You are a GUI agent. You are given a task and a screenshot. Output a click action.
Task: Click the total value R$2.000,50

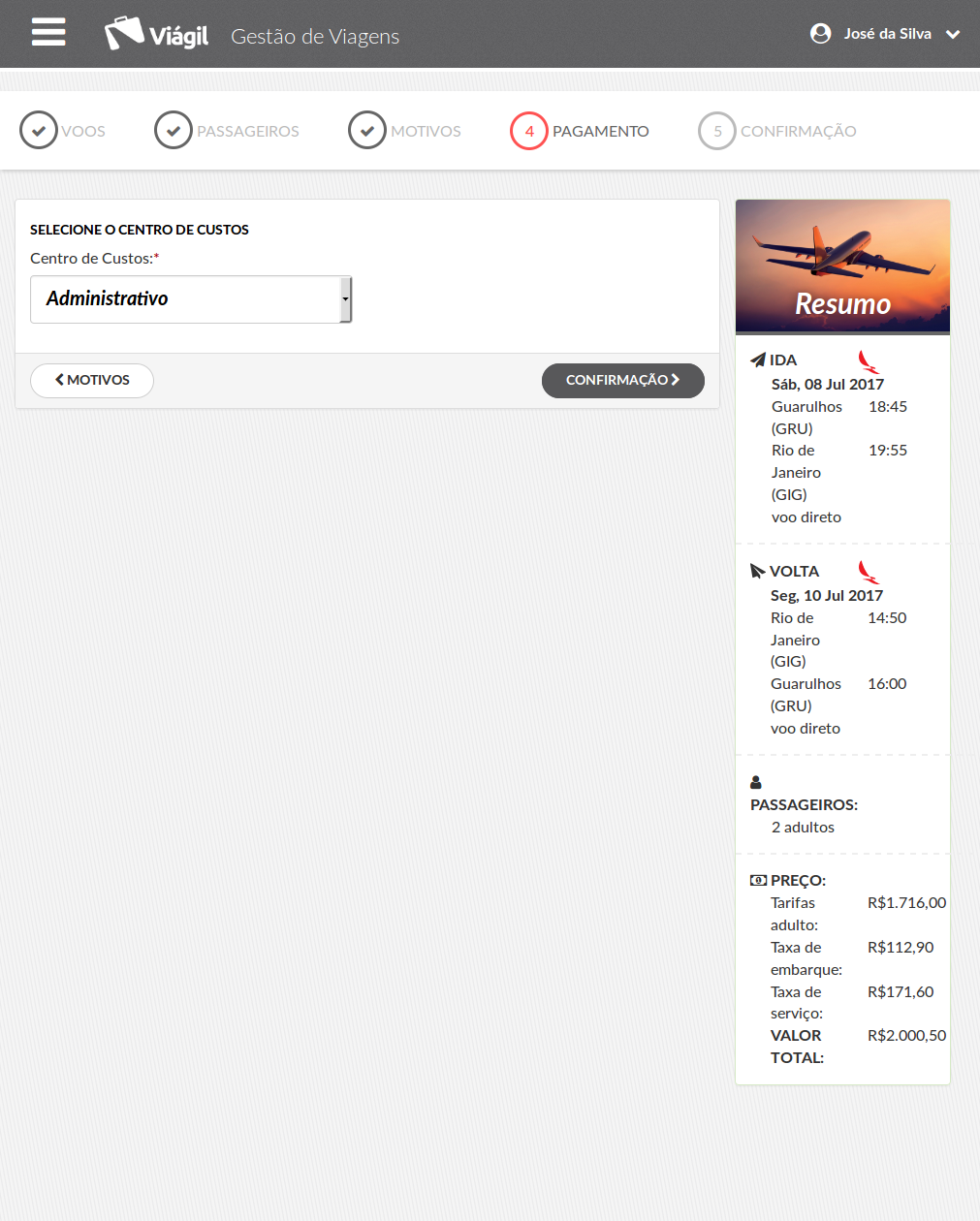tap(907, 1035)
